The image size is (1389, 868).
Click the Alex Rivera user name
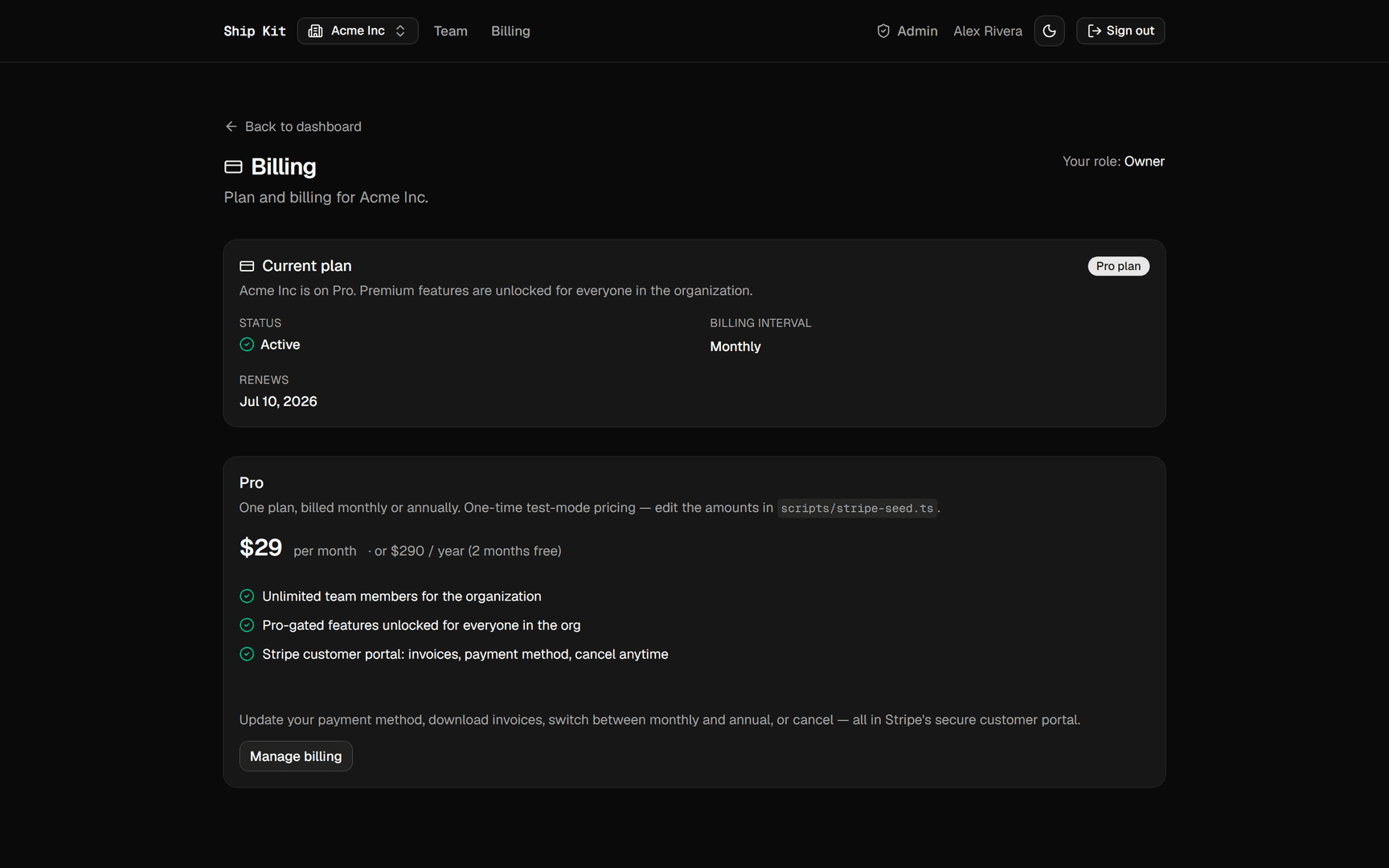988,31
